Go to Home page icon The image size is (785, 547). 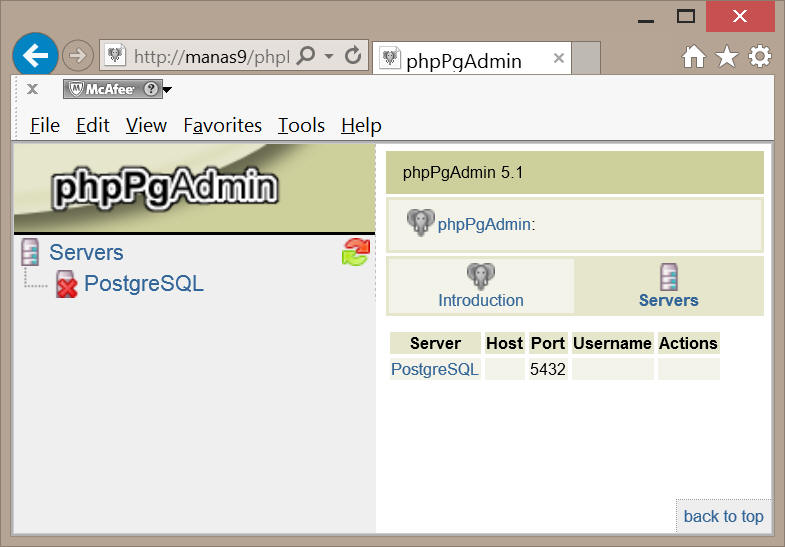click(694, 56)
